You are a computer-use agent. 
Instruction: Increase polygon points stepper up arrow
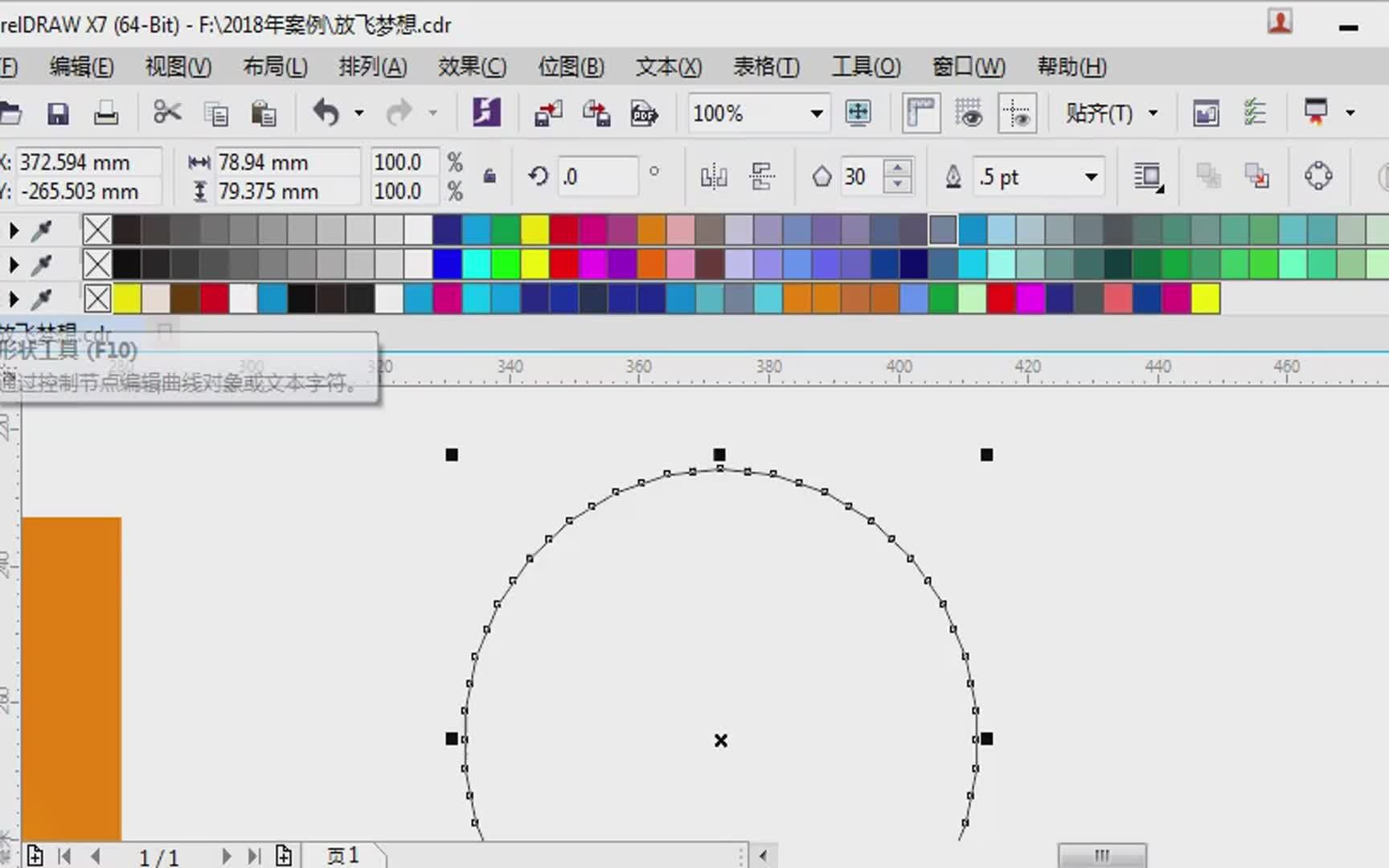point(897,167)
